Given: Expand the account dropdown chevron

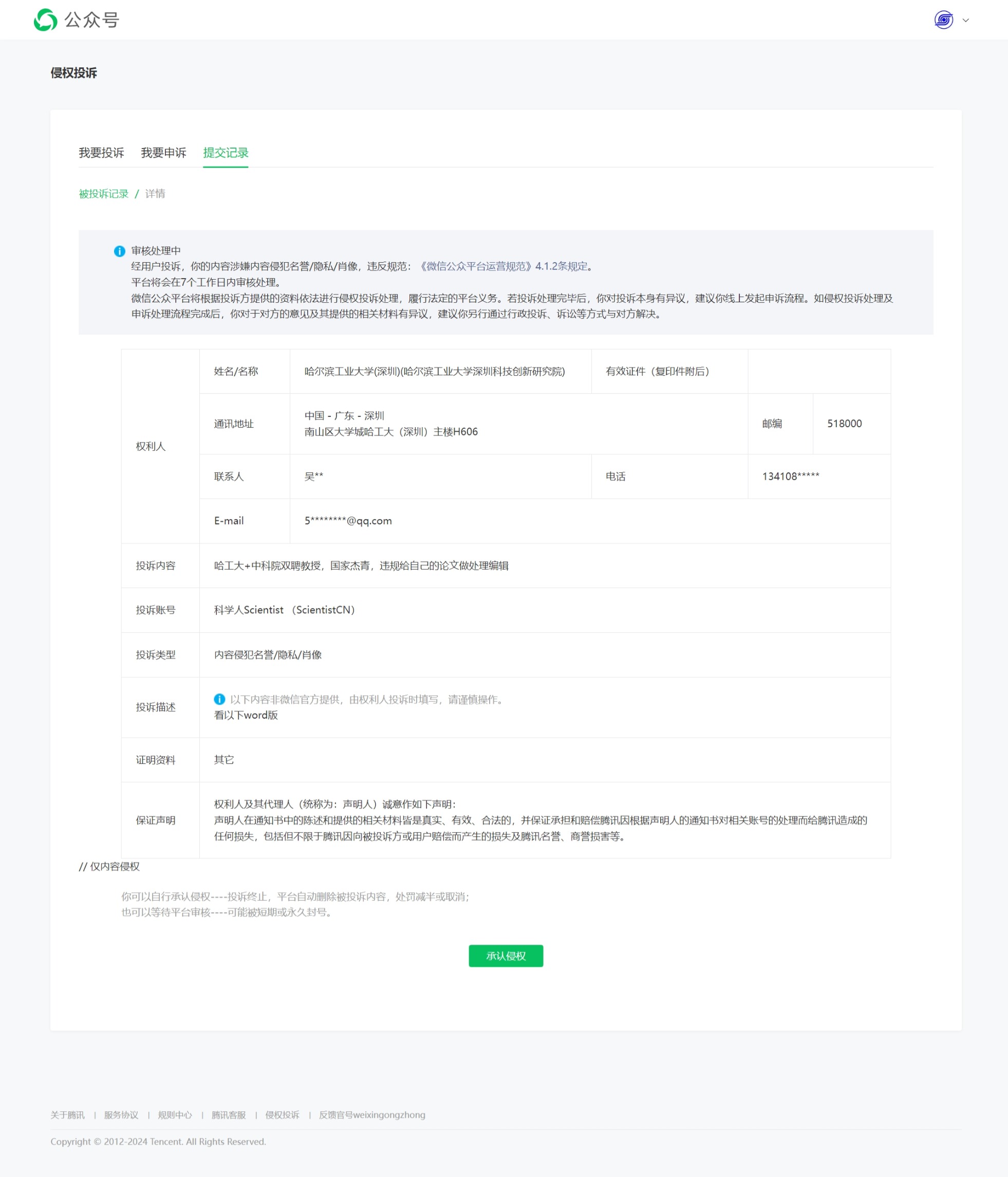Looking at the screenshot, I should tap(965, 21).
